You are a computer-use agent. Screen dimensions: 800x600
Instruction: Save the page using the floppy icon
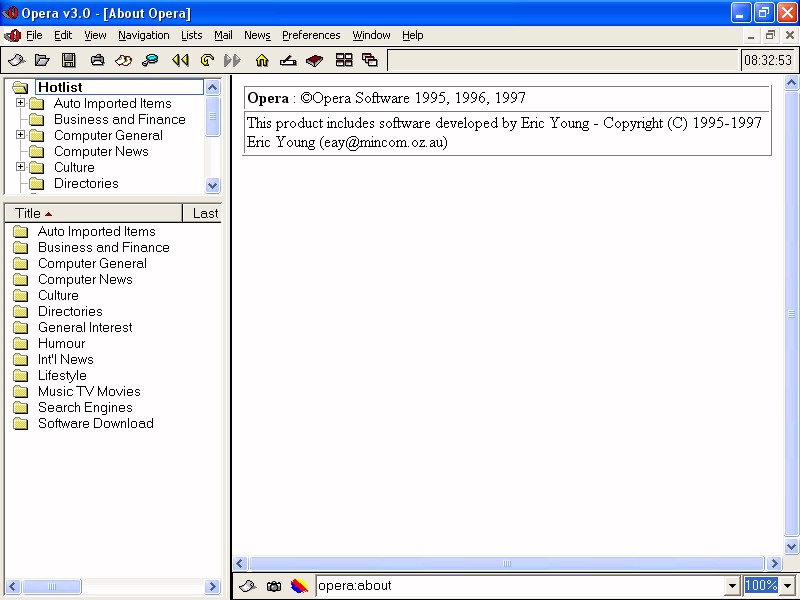click(68, 60)
